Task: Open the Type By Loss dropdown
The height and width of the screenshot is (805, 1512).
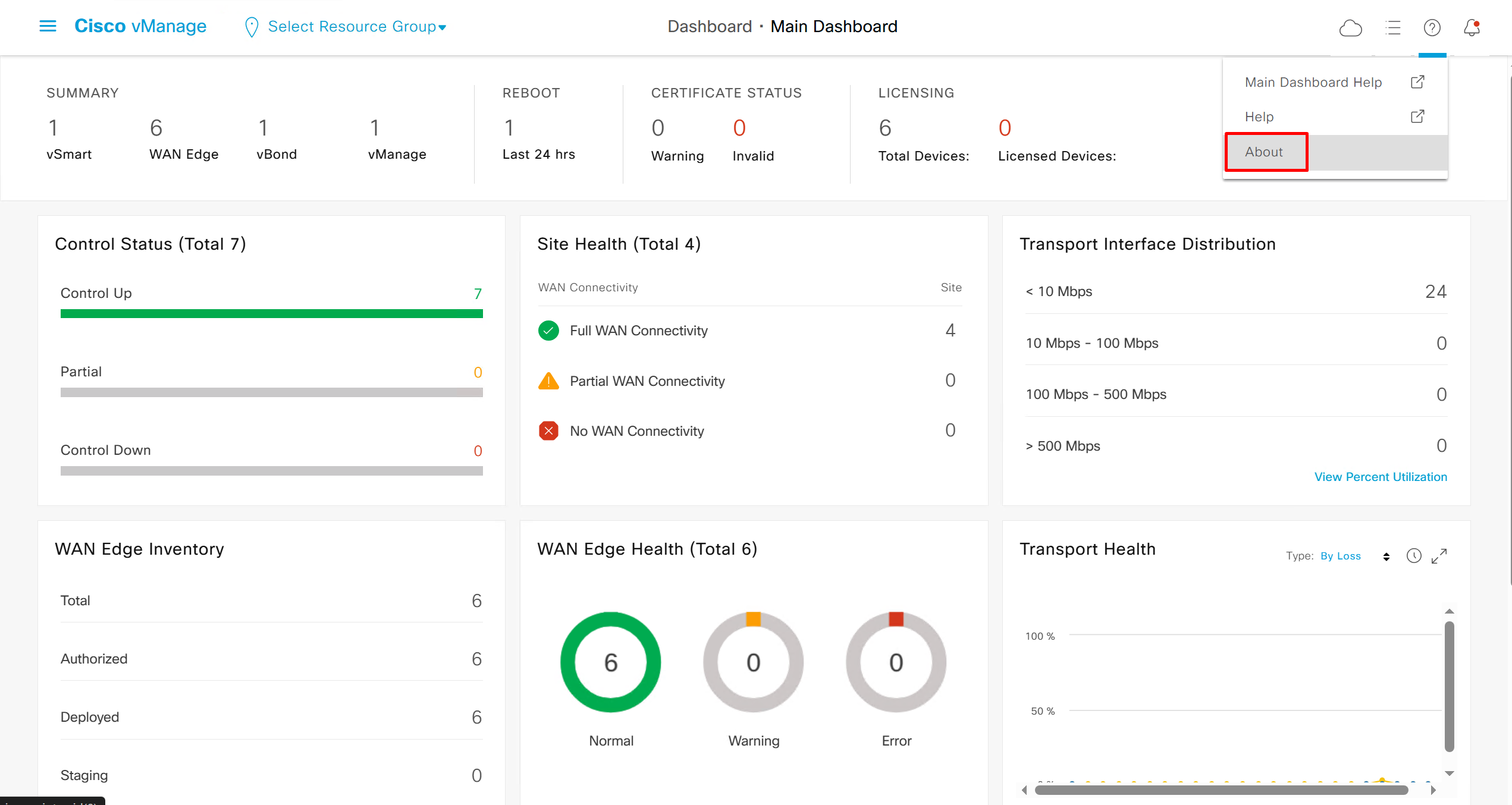Action: [x=1341, y=556]
